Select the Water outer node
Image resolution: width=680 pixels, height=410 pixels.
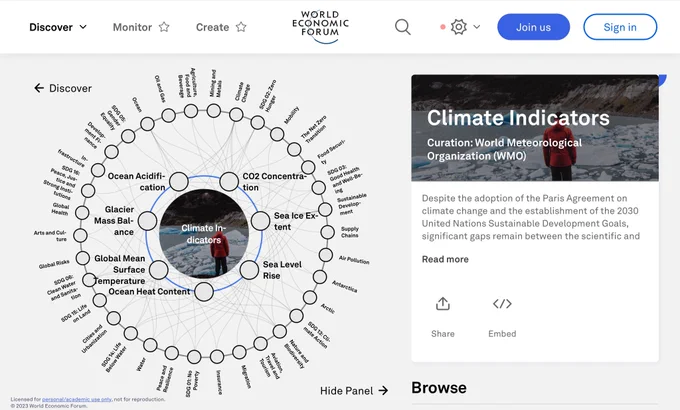tap(150, 345)
